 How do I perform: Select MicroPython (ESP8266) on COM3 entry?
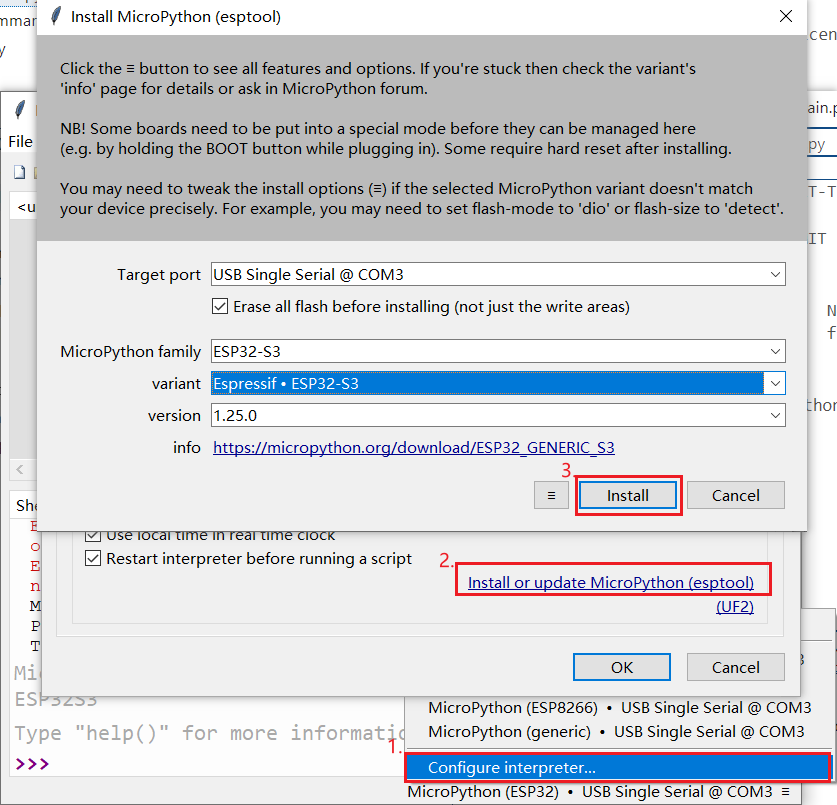click(x=619, y=708)
